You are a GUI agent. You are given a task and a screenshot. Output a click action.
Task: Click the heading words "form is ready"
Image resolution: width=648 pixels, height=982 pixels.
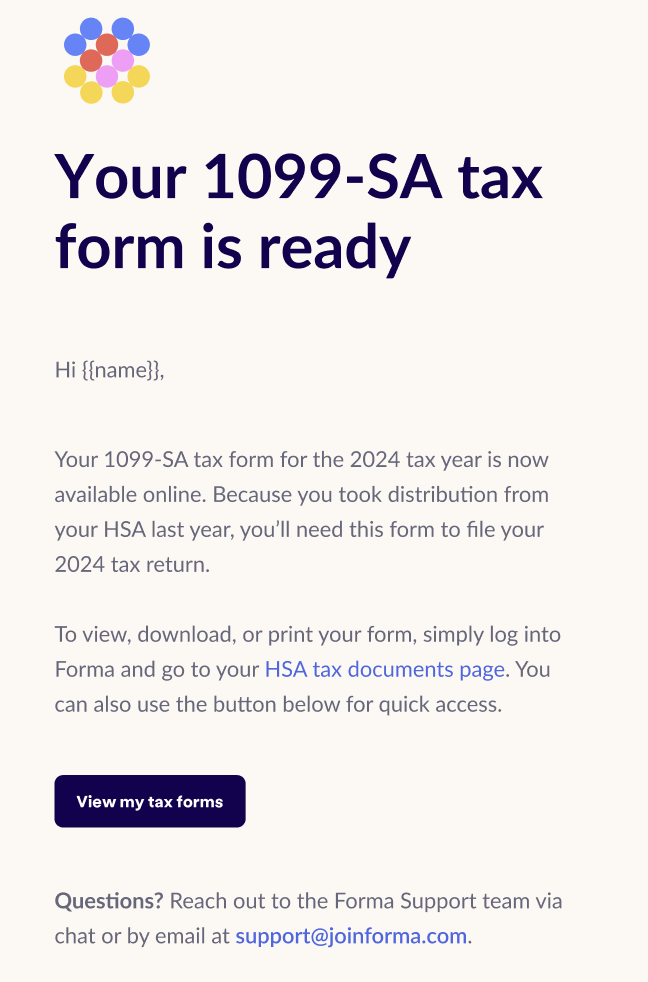point(233,248)
